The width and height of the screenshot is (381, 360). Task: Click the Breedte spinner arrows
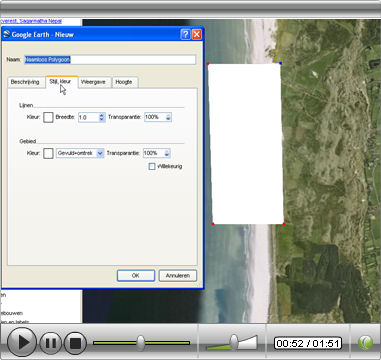(101, 117)
